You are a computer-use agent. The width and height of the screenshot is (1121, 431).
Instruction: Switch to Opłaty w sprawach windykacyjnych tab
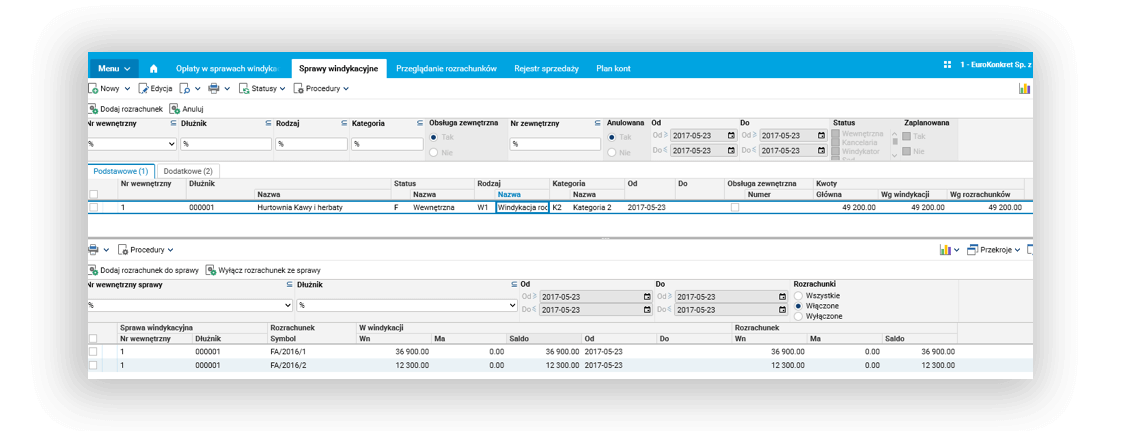(x=227, y=69)
